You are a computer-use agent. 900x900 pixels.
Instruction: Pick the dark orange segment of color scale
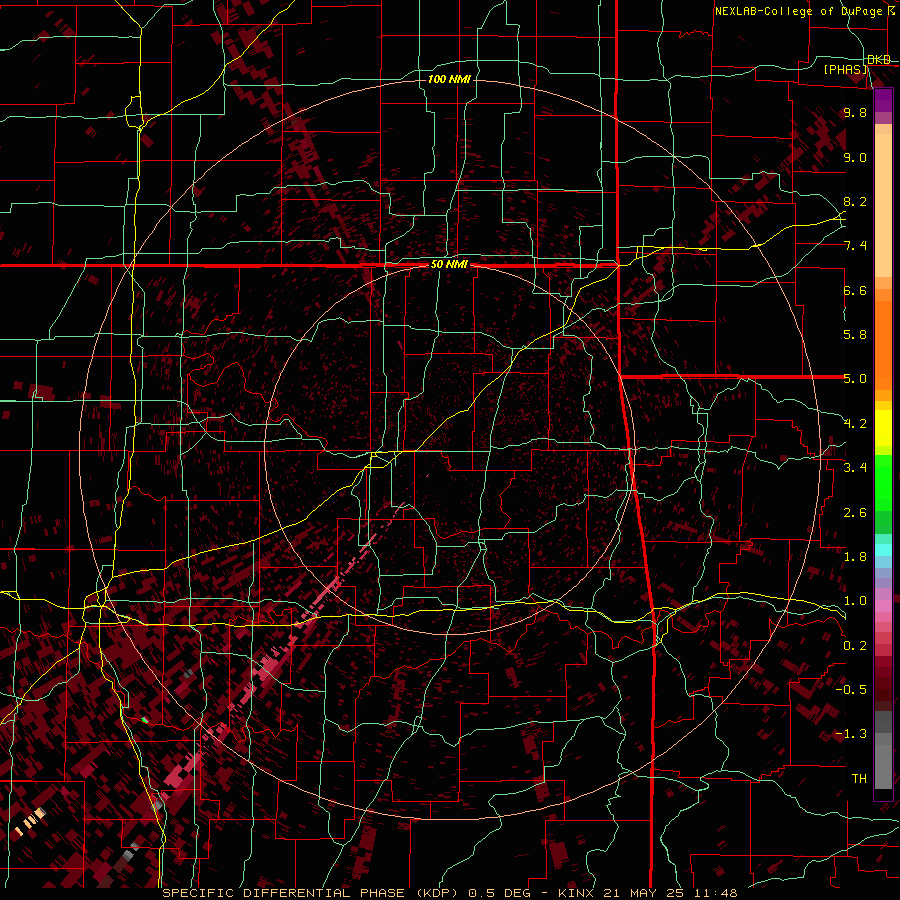pos(883,346)
